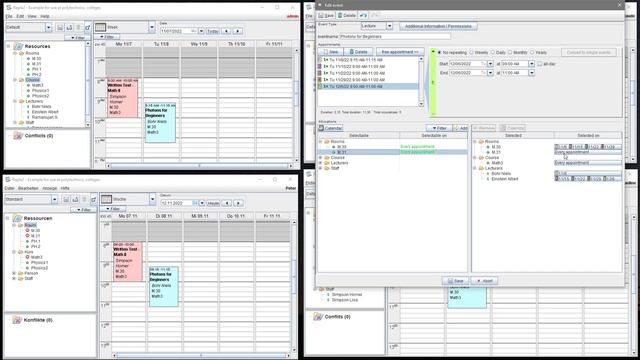Screen dimensions: 640x360
Task: Click the Rooms folder icon in the Selectable list
Action: pos(327,142)
